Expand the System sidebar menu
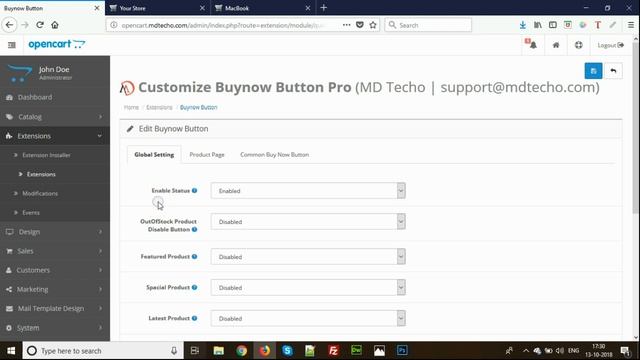 point(55,328)
